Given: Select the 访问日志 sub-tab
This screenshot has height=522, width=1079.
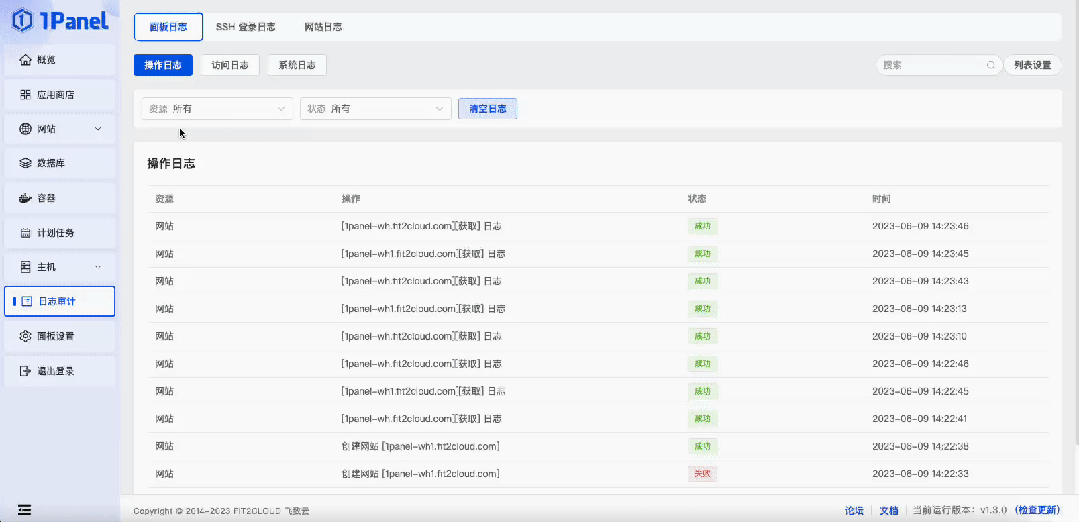Looking at the screenshot, I should (230, 65).
